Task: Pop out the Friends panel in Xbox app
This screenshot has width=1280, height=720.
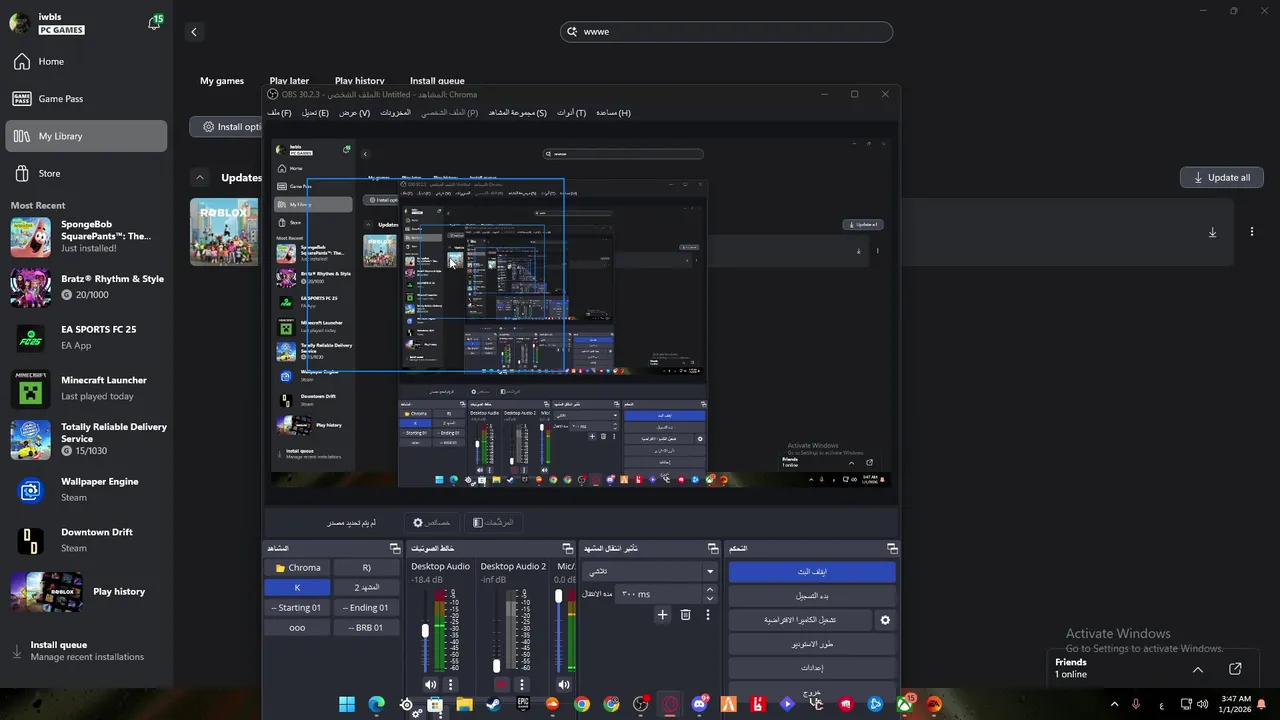Action: pyautogui.click(x=1235, y=669)
